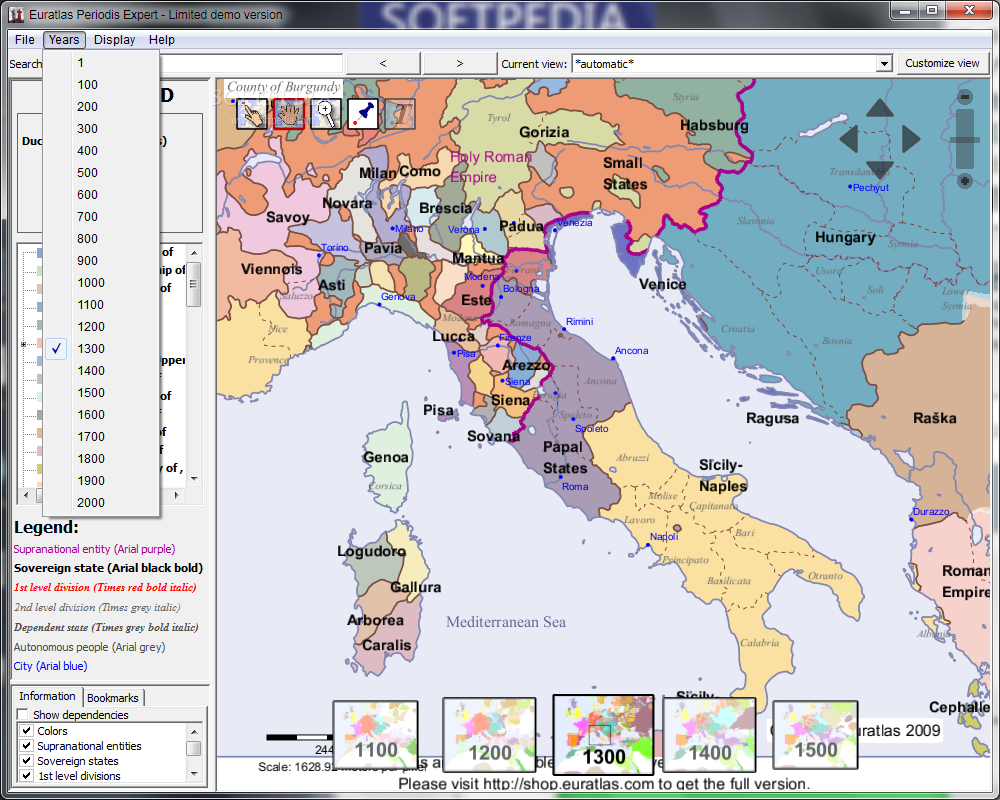The image size is (1000, 800).
Task: Choose year 1200 from Years menu
Action: click(101, 327)
